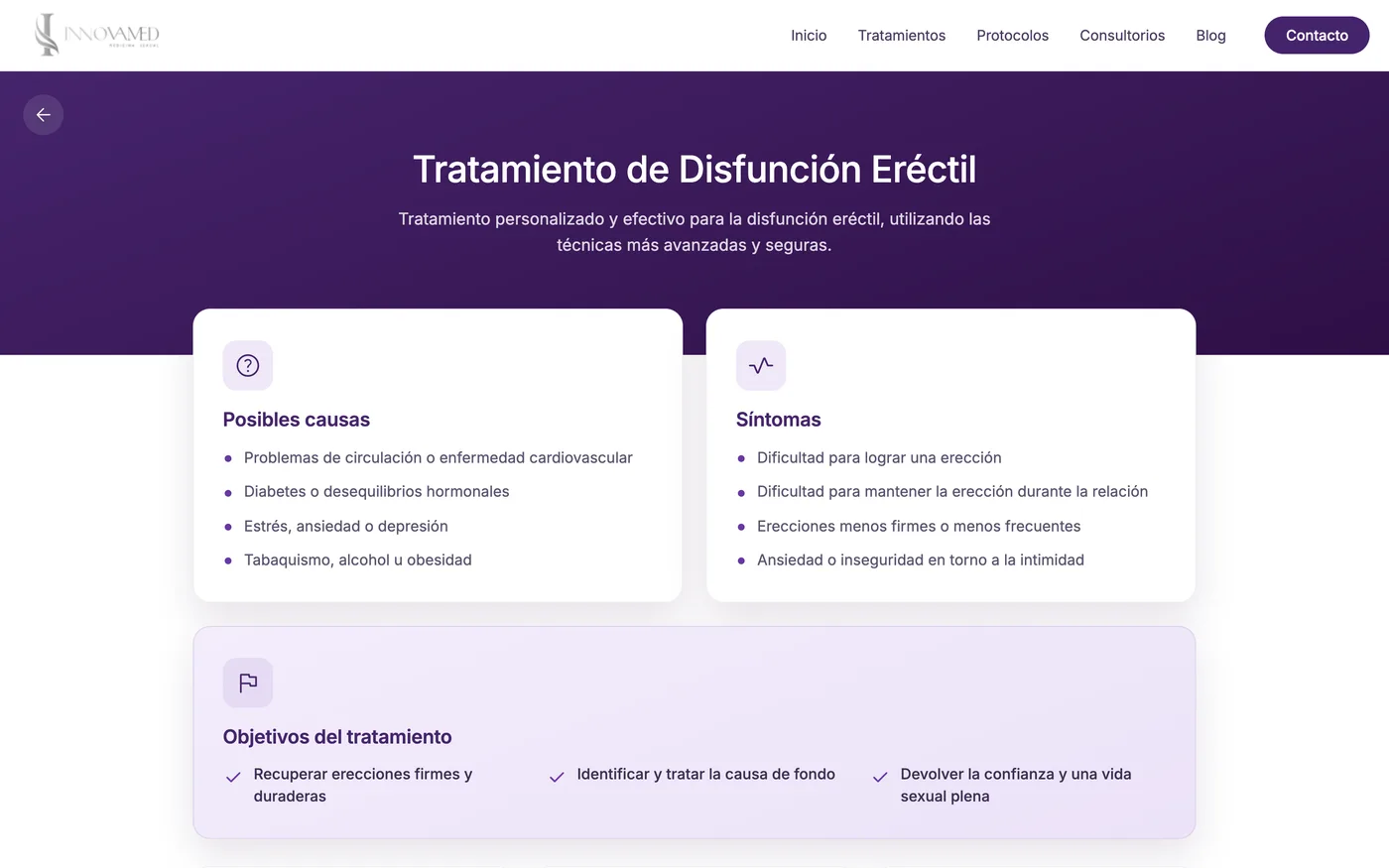Click 'Dificultad para lograr una erección'
Viewport: 1389px width, 868px height.
[879, 457]
